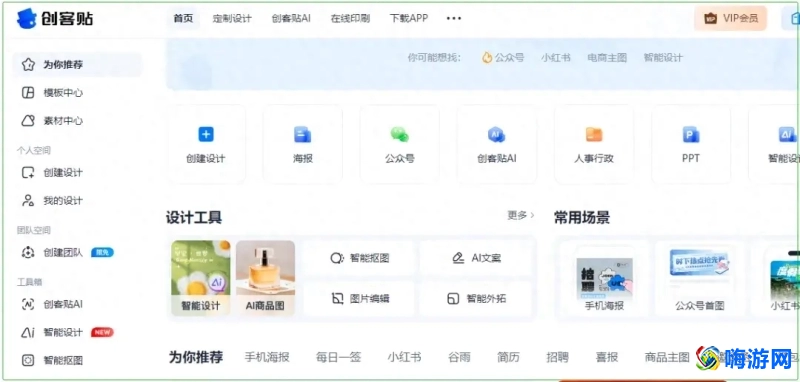Click the 设计工具 heading
This screenshot has height=382, width=800.
click(194, 218)
